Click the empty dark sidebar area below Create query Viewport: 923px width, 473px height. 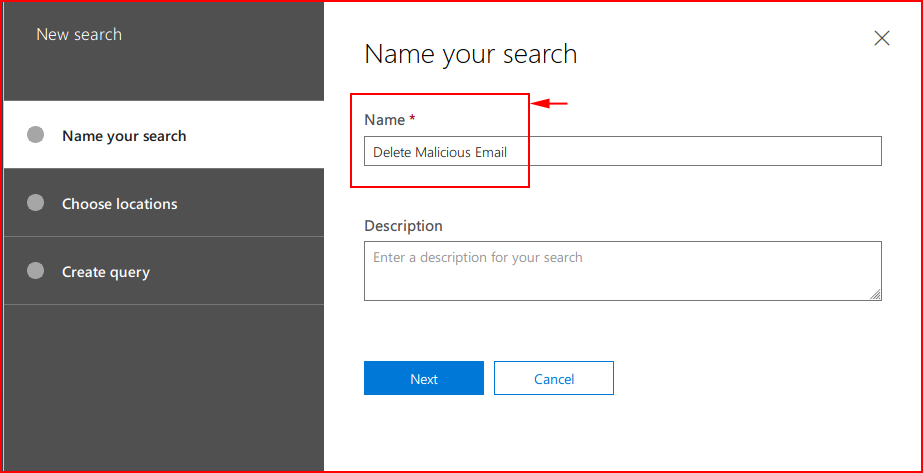coord(164,387)
